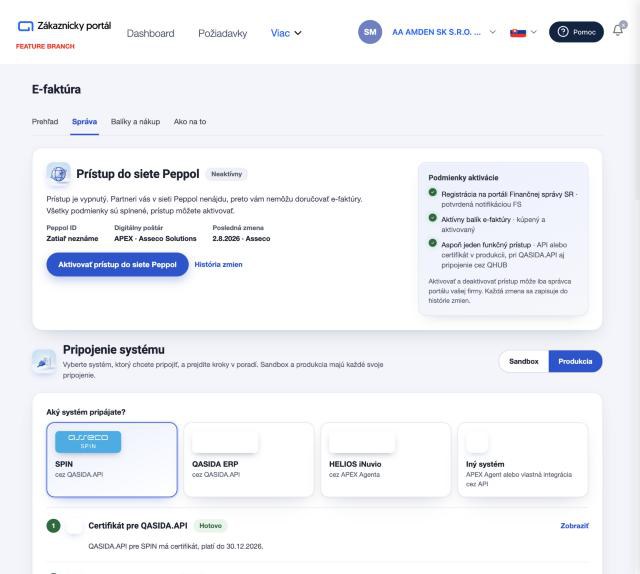Screen dimensions: 640x574
Task: Select the Iný systém card
Action: pos(523,460)
